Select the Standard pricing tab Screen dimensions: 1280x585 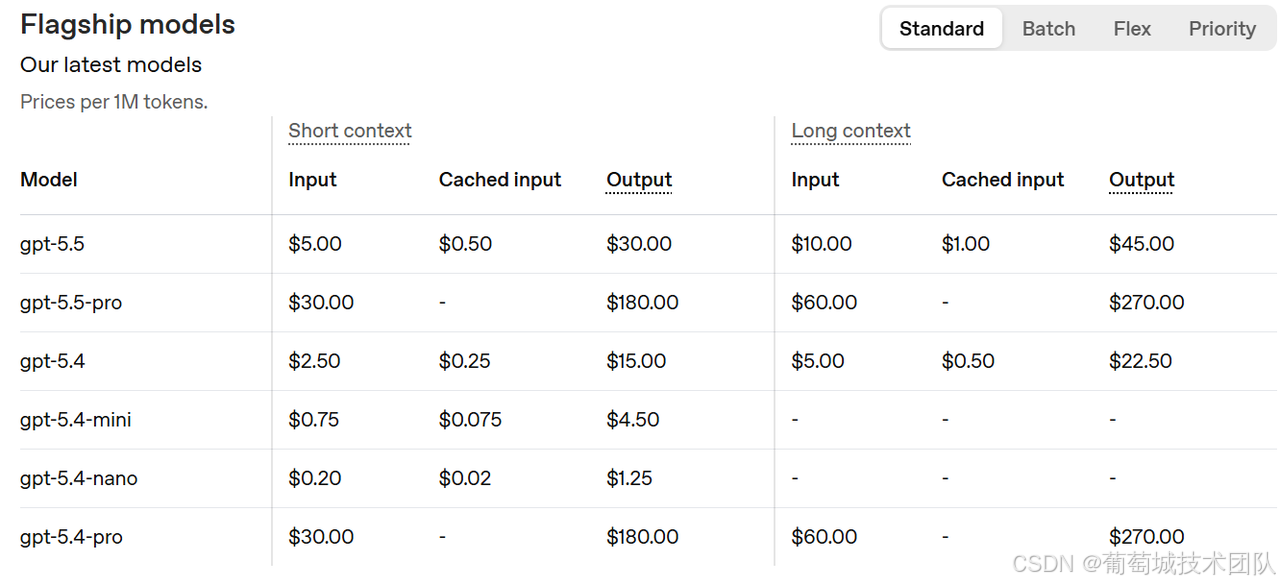(942, 29)
